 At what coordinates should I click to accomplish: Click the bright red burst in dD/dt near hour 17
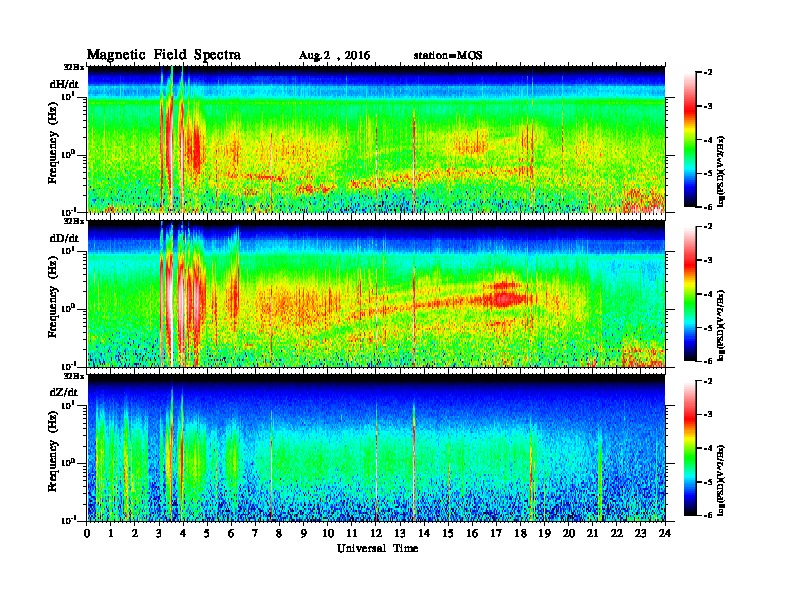tap(504, 298)
